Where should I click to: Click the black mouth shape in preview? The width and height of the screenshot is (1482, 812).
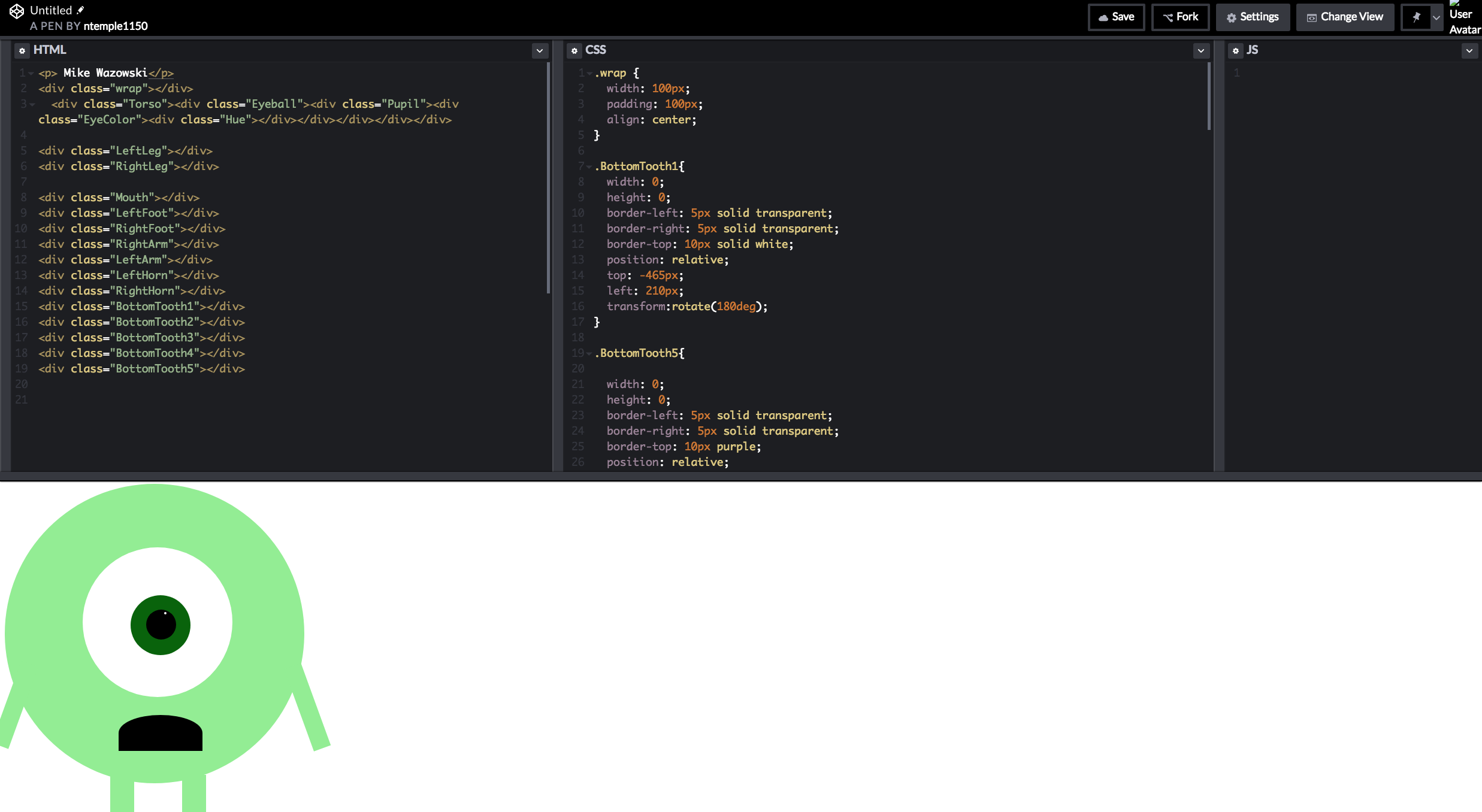(x=161, y=733)
